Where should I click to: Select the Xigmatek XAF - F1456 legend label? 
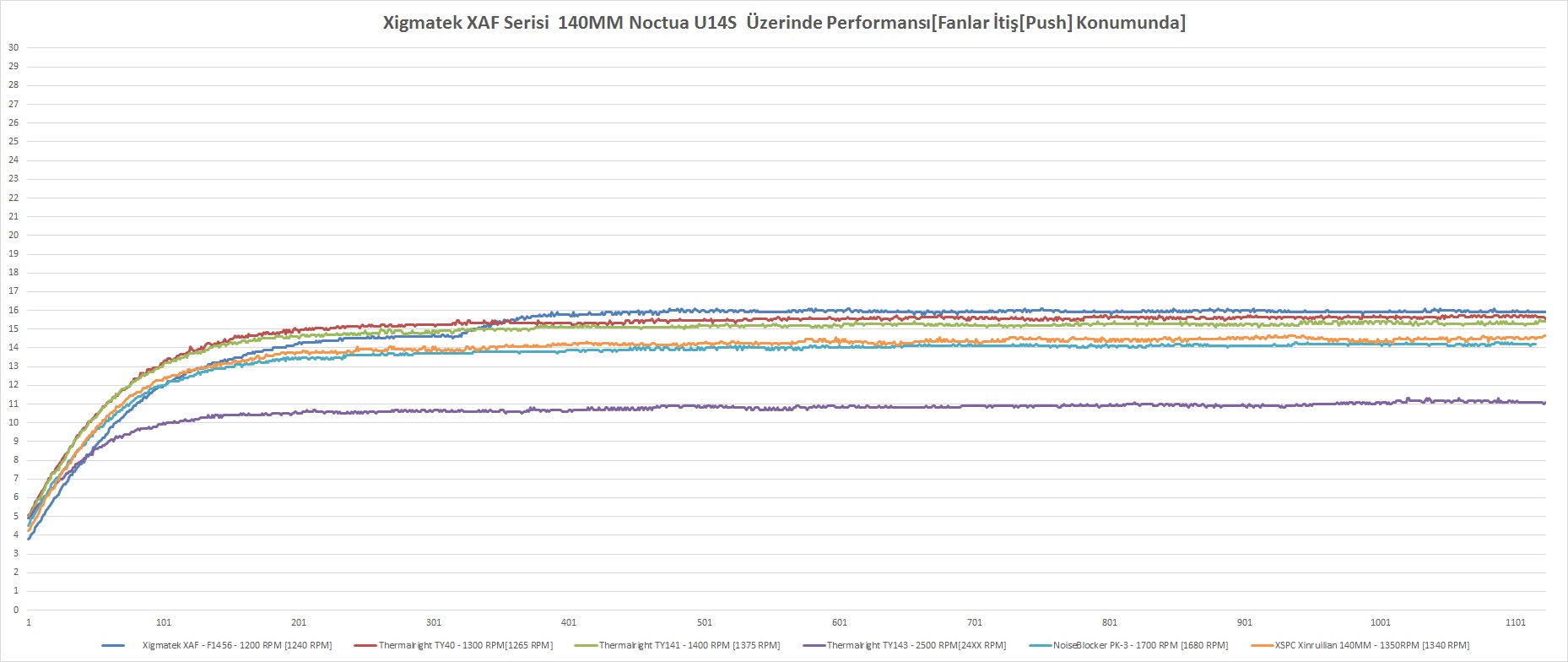[236, 646]
